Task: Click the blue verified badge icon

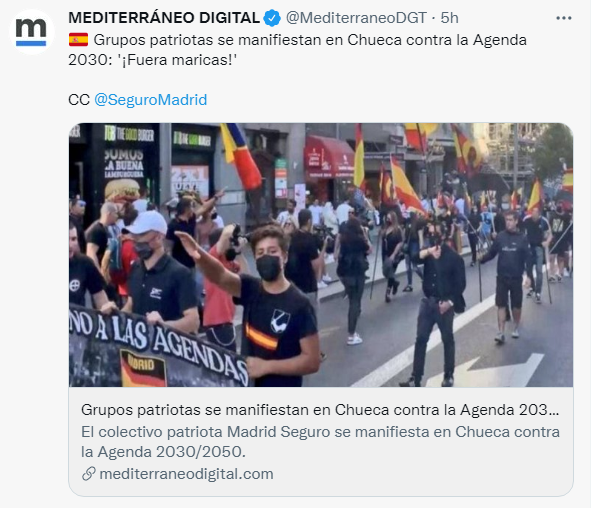Action: pos(272,18)
